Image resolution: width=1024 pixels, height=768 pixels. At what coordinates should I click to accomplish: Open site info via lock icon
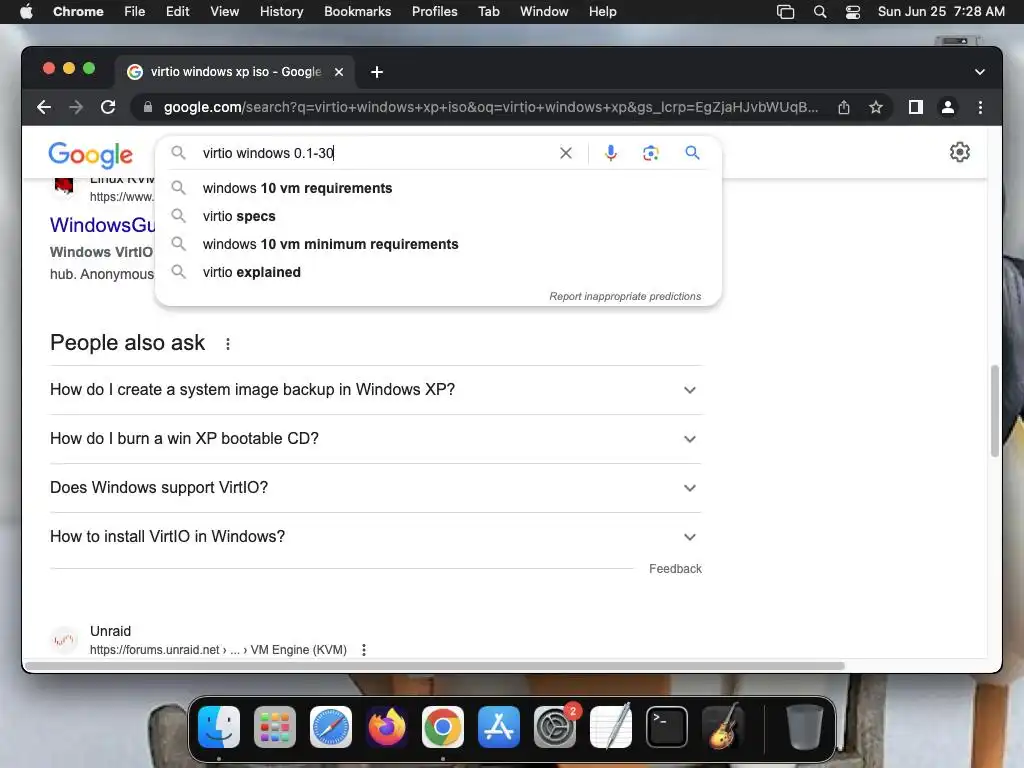[148, 107]
